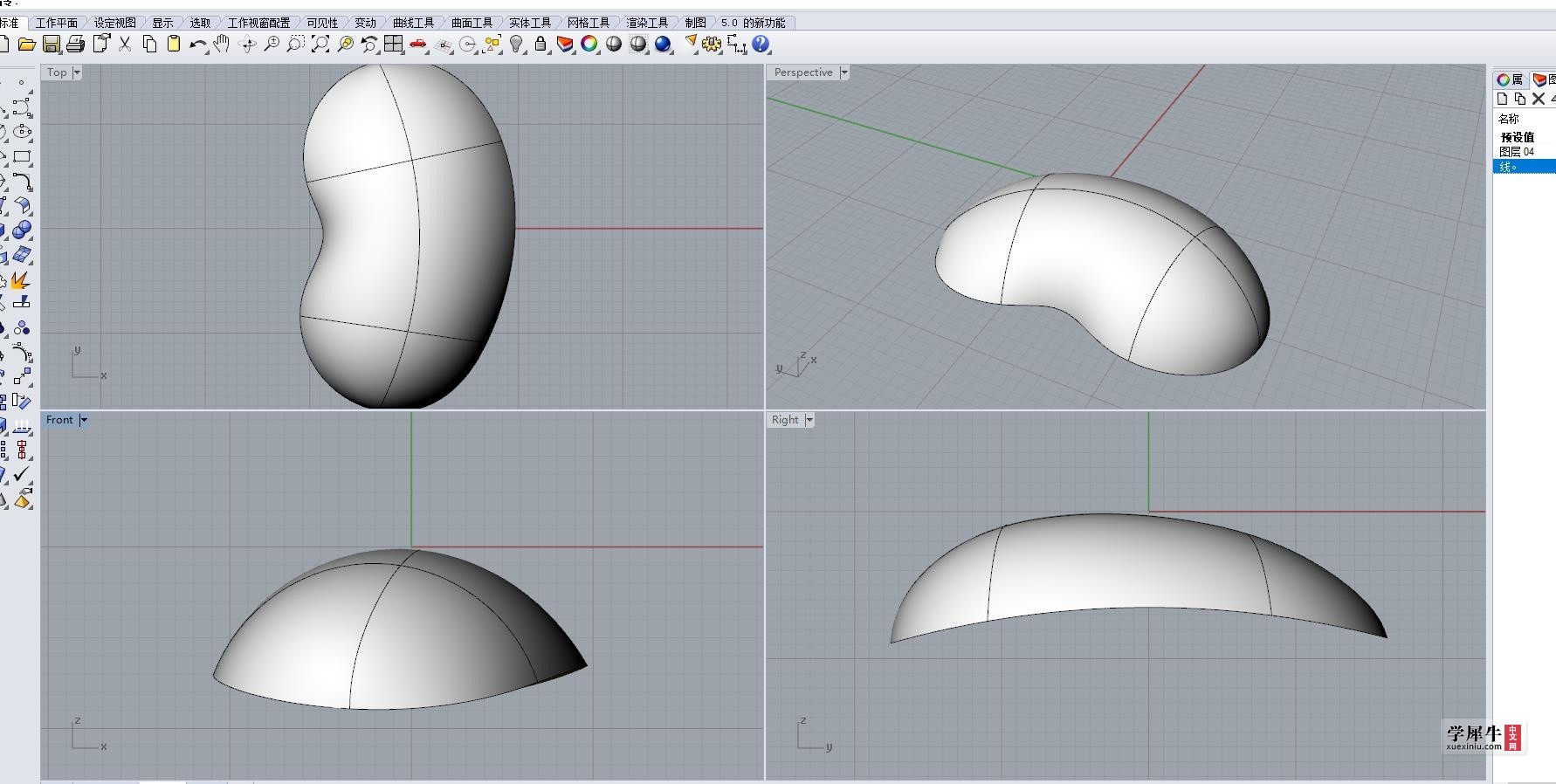
Task: Open the 曲线工具 toolbar tab
Action: click(414, 23)
